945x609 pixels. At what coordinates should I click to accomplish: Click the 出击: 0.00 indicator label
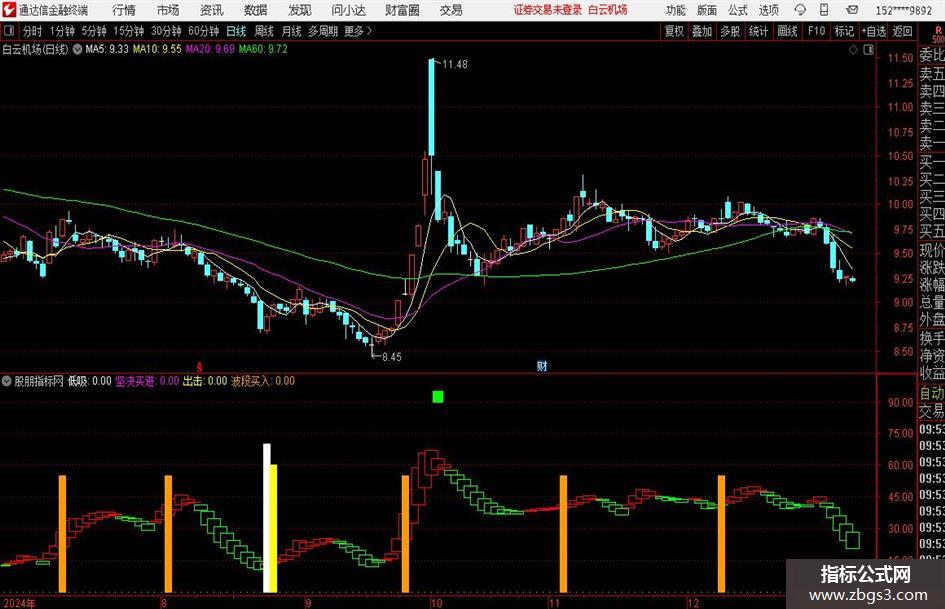205,381
